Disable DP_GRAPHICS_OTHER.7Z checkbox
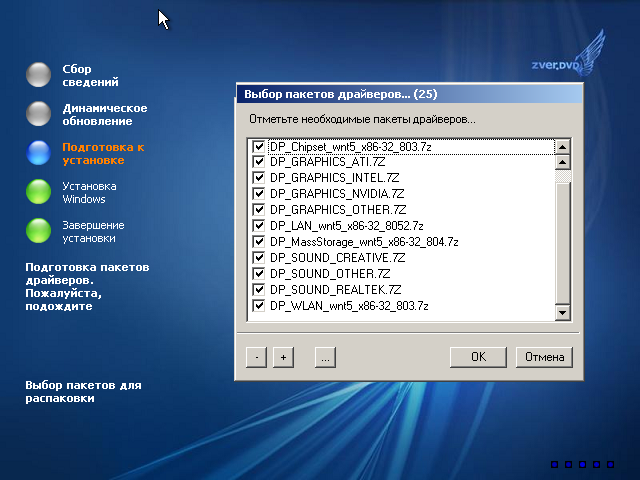640x480 pixels. 258,210
